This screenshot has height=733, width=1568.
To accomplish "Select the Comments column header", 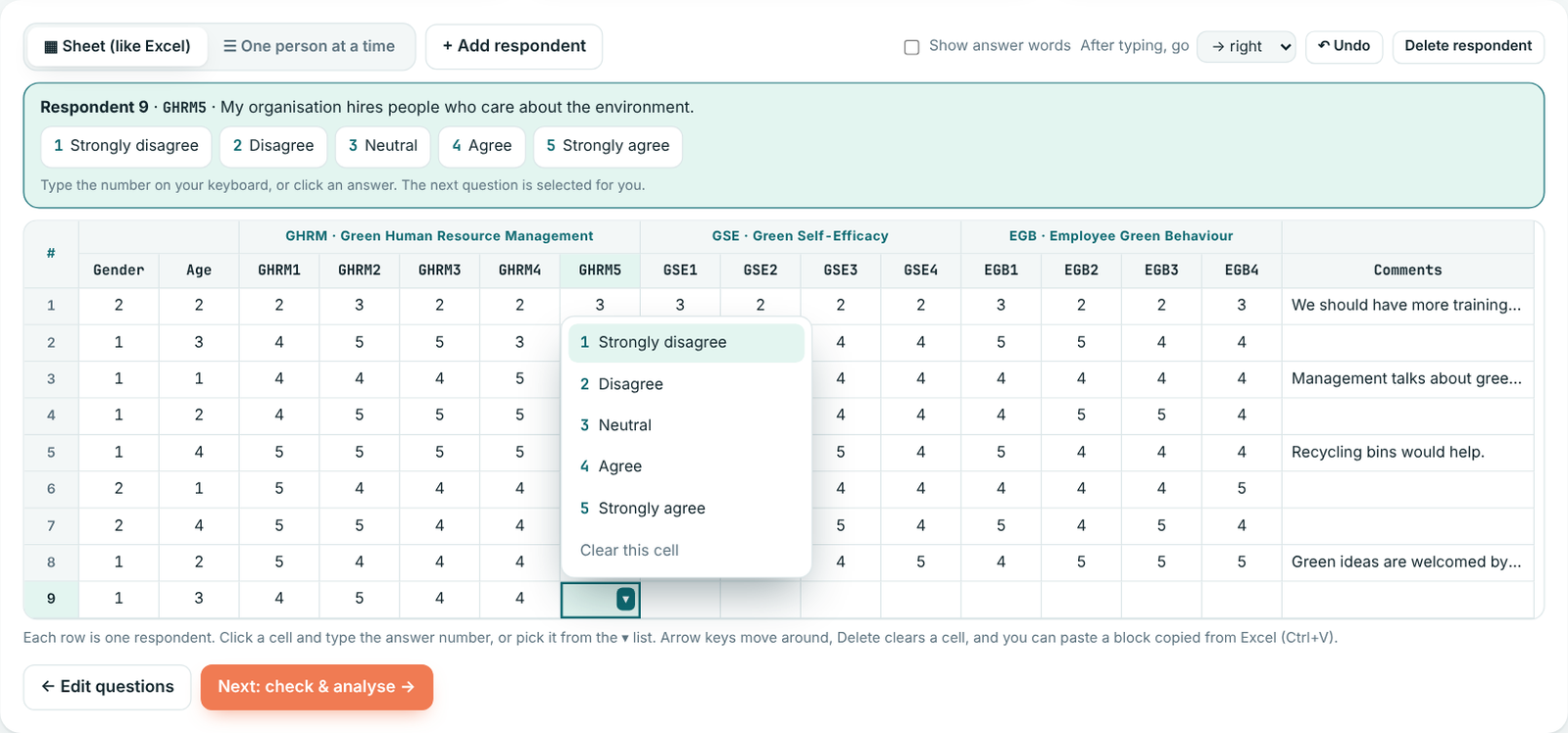I will (1407, 270).
